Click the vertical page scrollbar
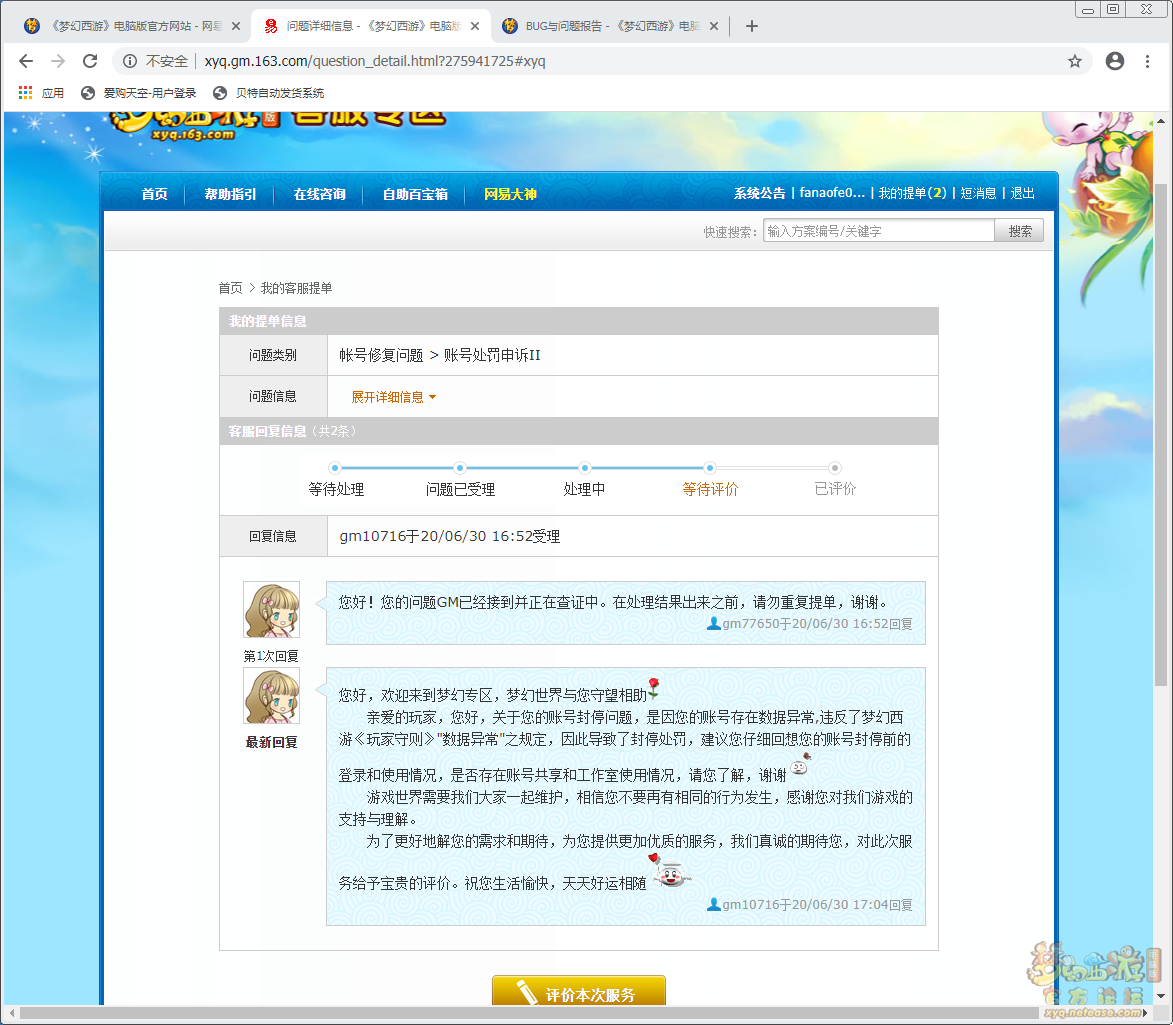 click(x=1160, y=434)
